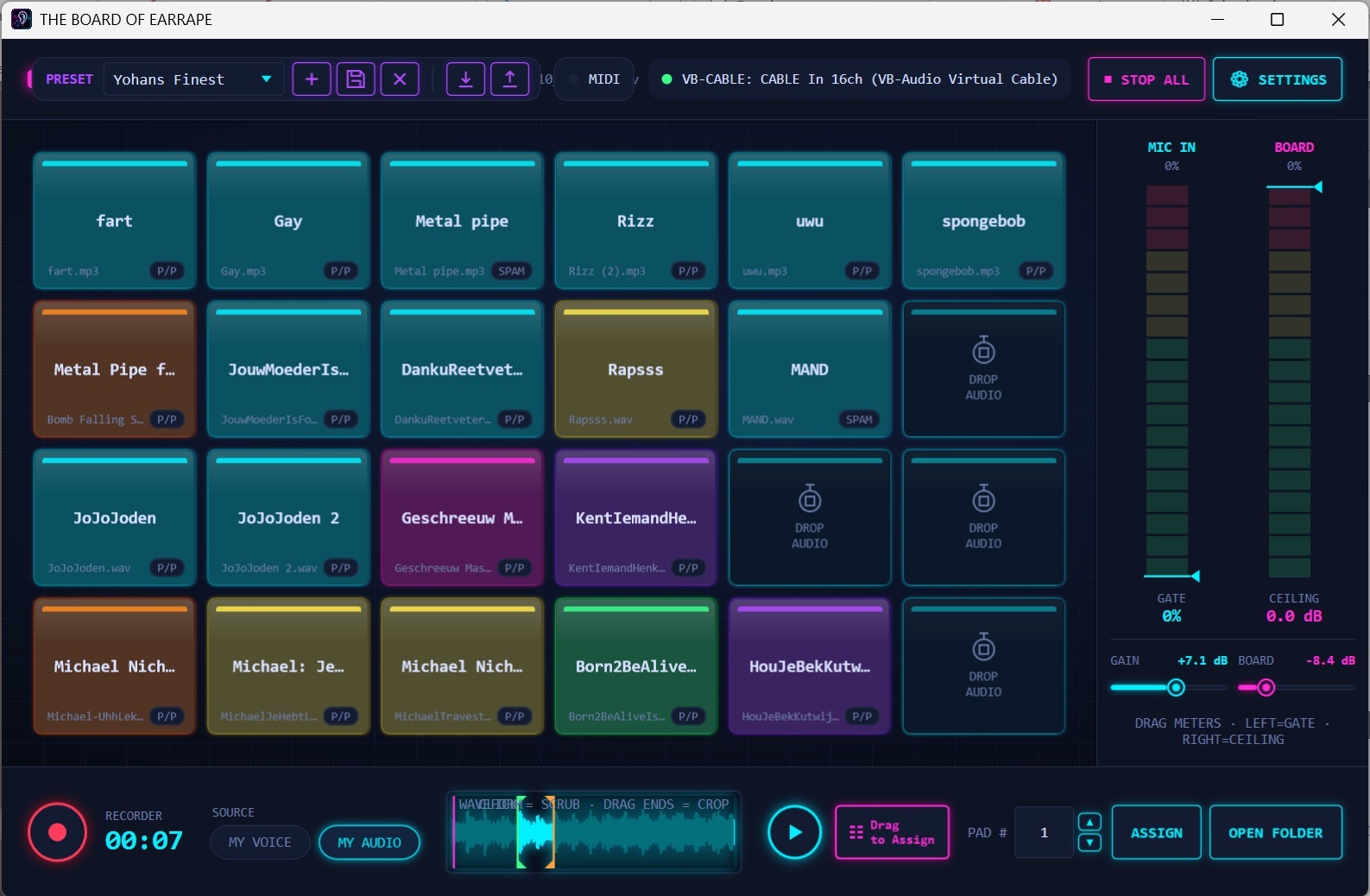Play the KentIemandHe... purple pad
The image size is (1370, 896).
pos(635,518)
